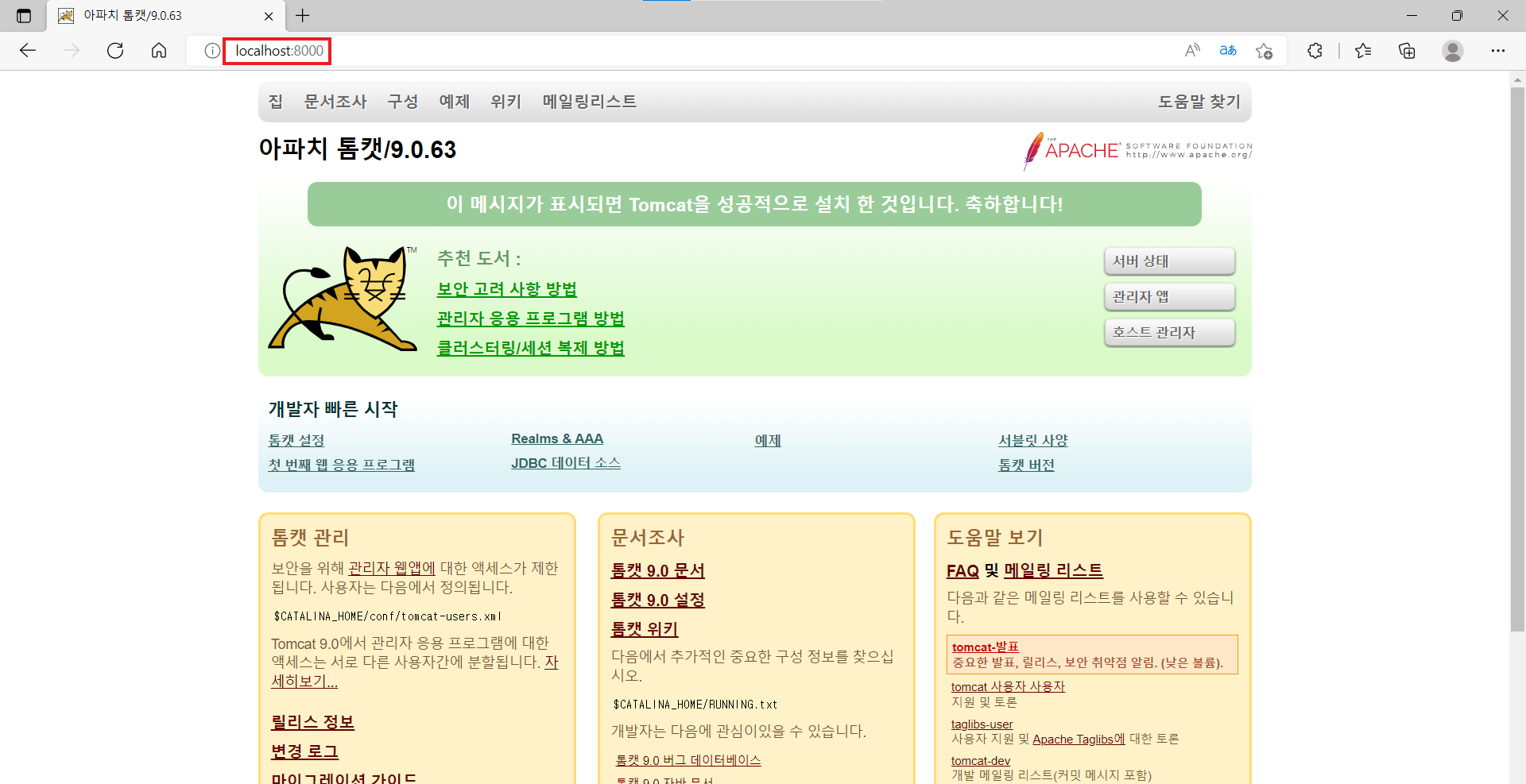Open the Apache Taglibs에 link

(x=1079, y=740)
